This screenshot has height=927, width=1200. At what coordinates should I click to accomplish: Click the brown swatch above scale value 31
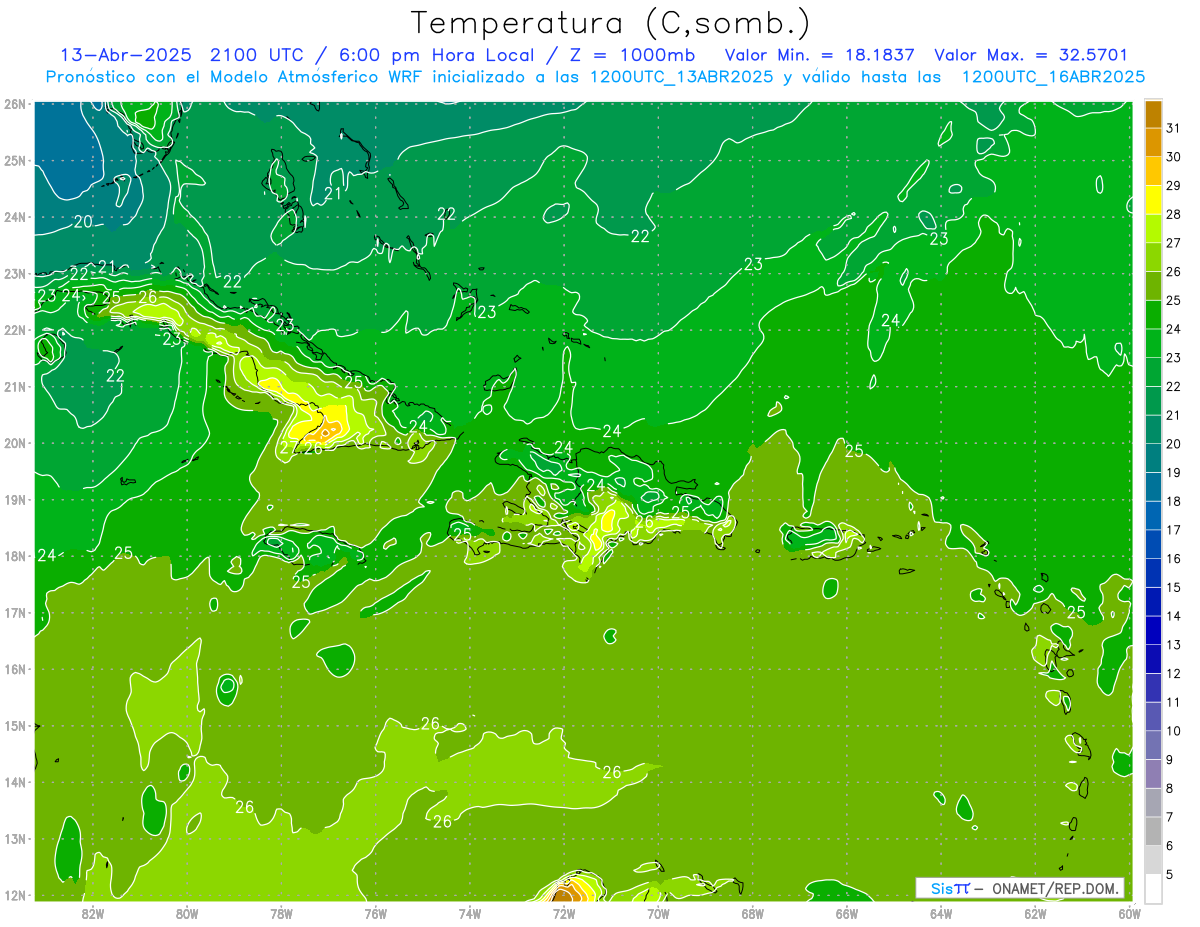point(1153,115)
